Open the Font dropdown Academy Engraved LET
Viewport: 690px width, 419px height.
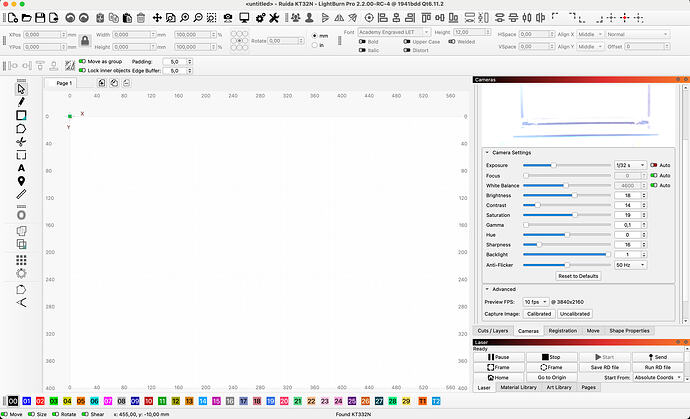394,32
